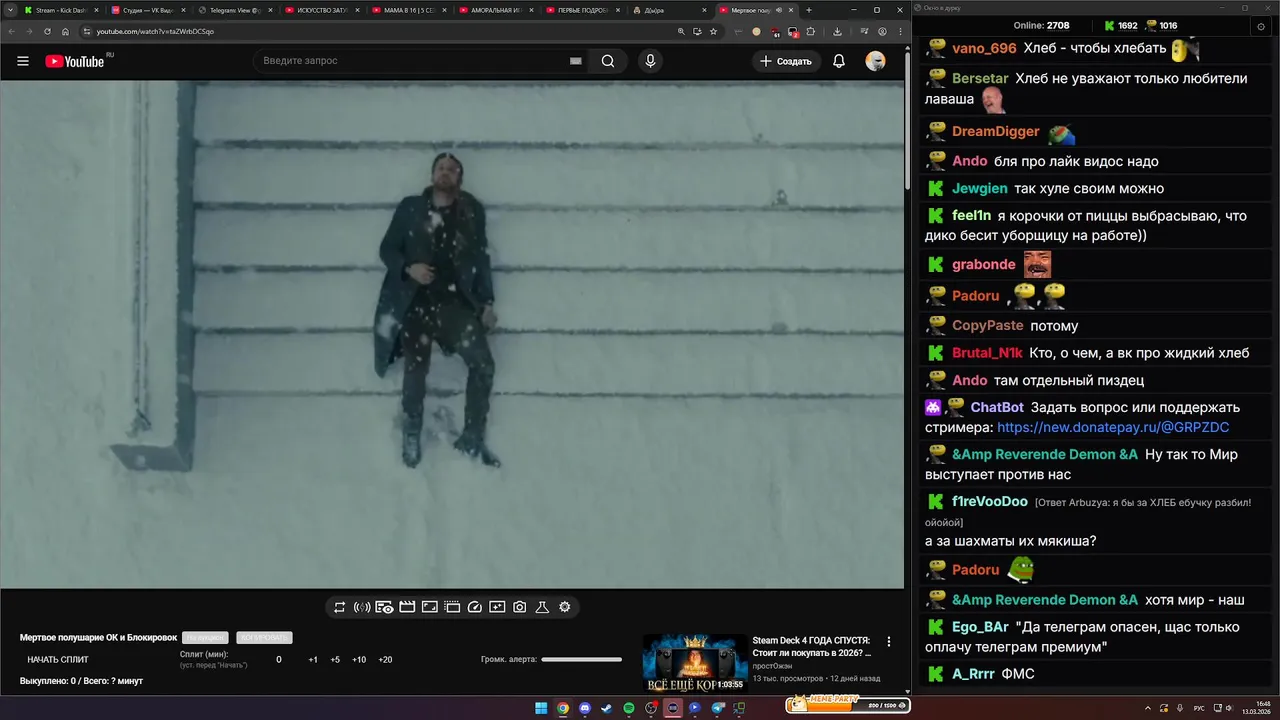Viewport: 1280px width, 720px height.
Task: Open the on-screen keyboard icon in search box
Action: [576, 61]
